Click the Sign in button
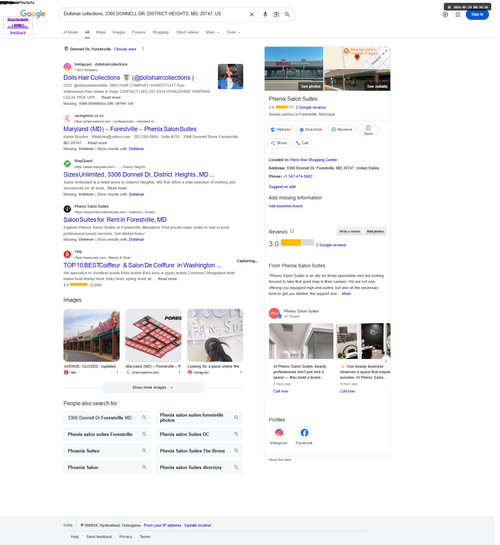 [477, 14]
